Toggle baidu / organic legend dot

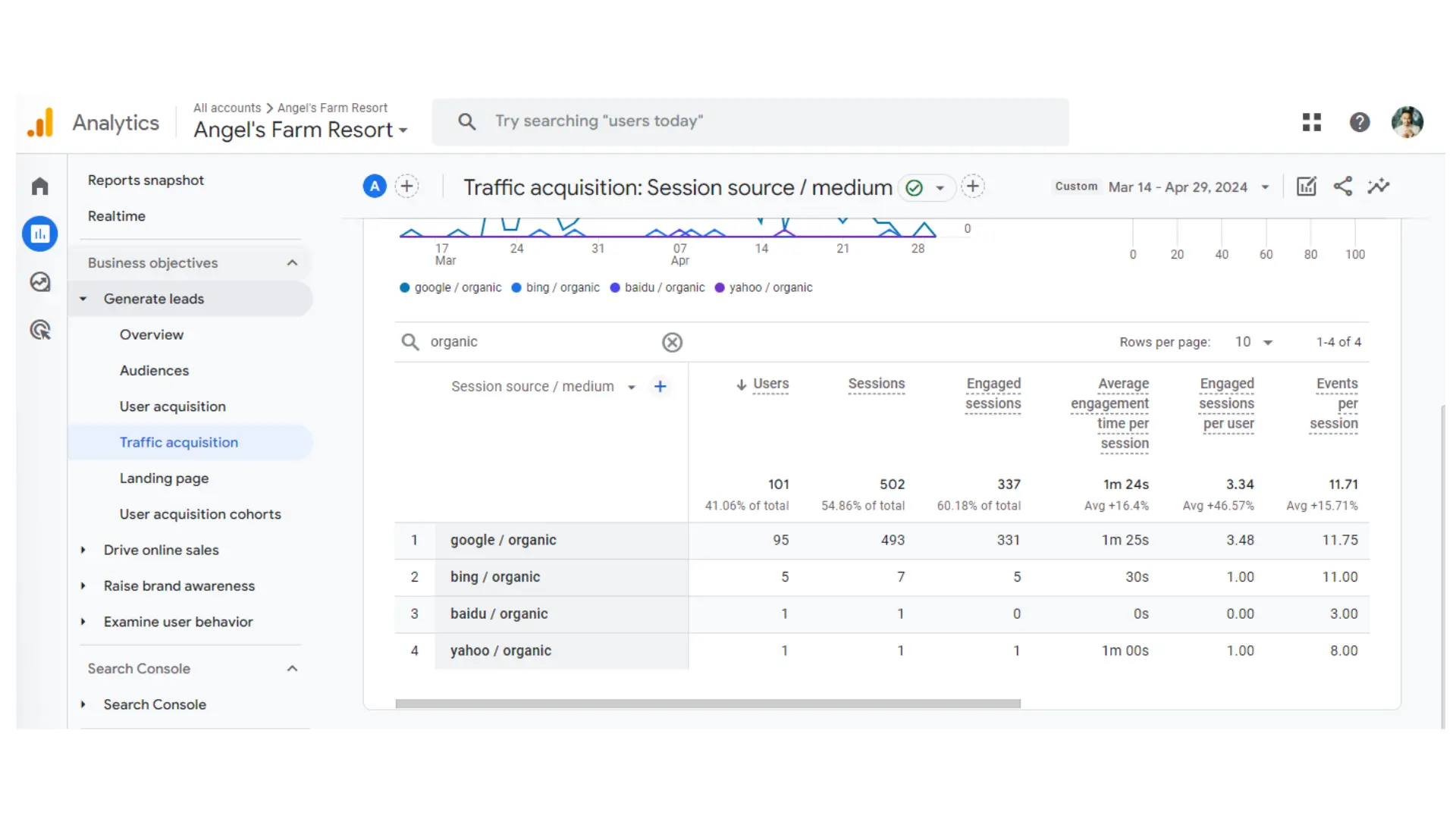615,288
